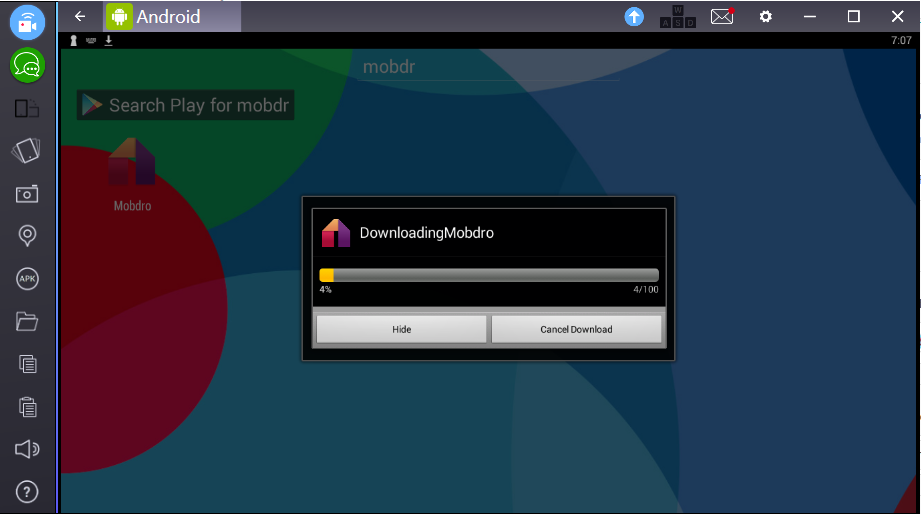Screen dimensions: 921x514
Task: Open help with the question mark icon
Action: pos(27,492)
